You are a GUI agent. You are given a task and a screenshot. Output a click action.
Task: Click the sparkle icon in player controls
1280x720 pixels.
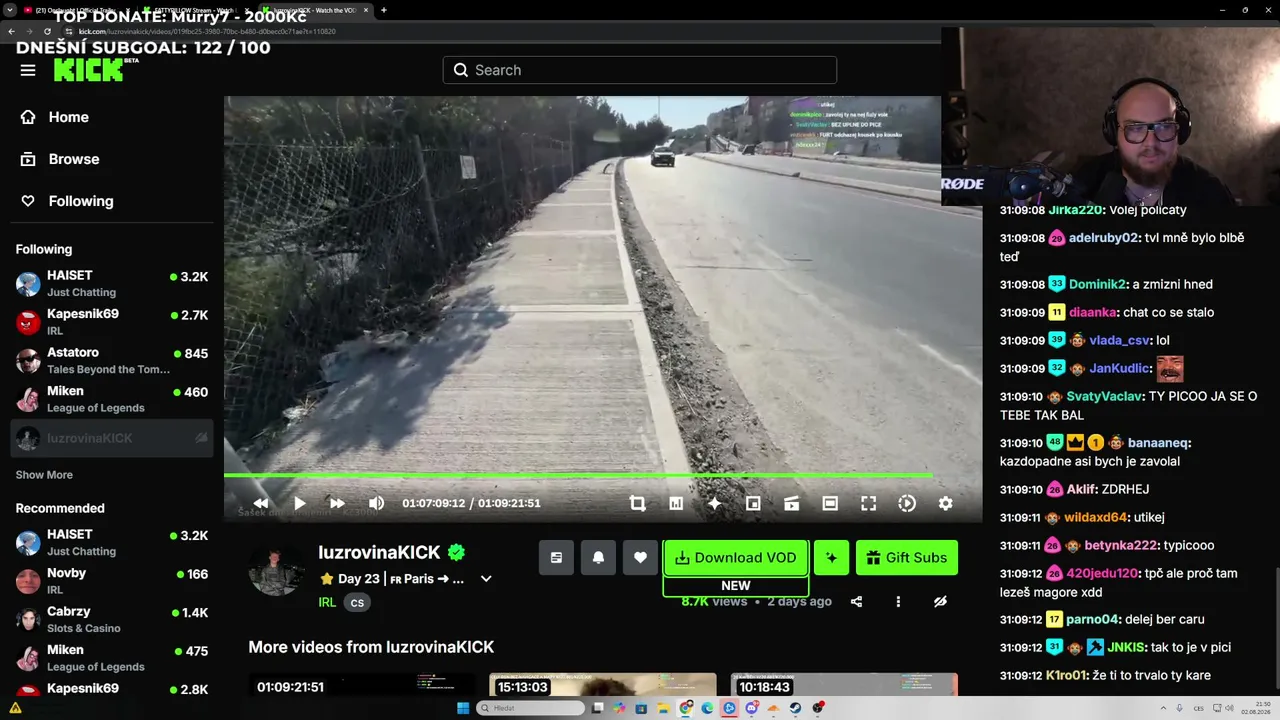pos(714,504)
